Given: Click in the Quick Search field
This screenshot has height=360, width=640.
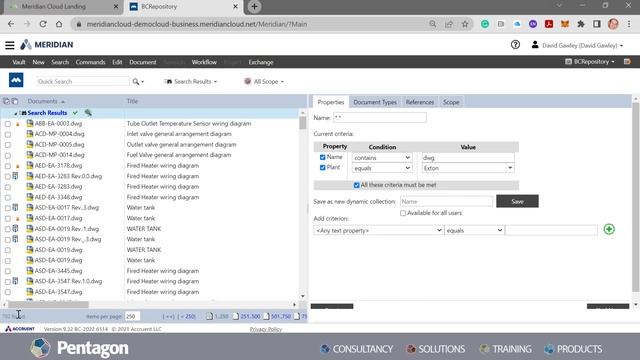Looking at the screenshot, I should [83, 82].
